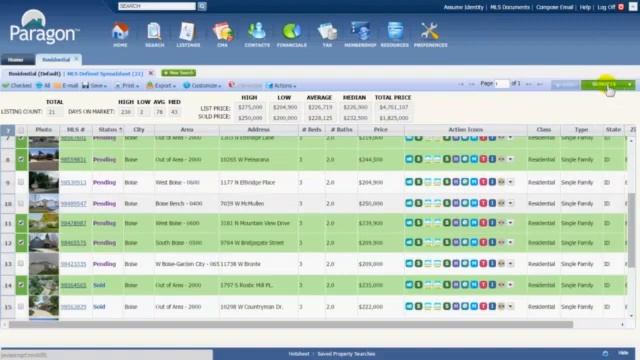Expand the action icons arrow in row 10
Screen dimensions: 640x360
510,203
